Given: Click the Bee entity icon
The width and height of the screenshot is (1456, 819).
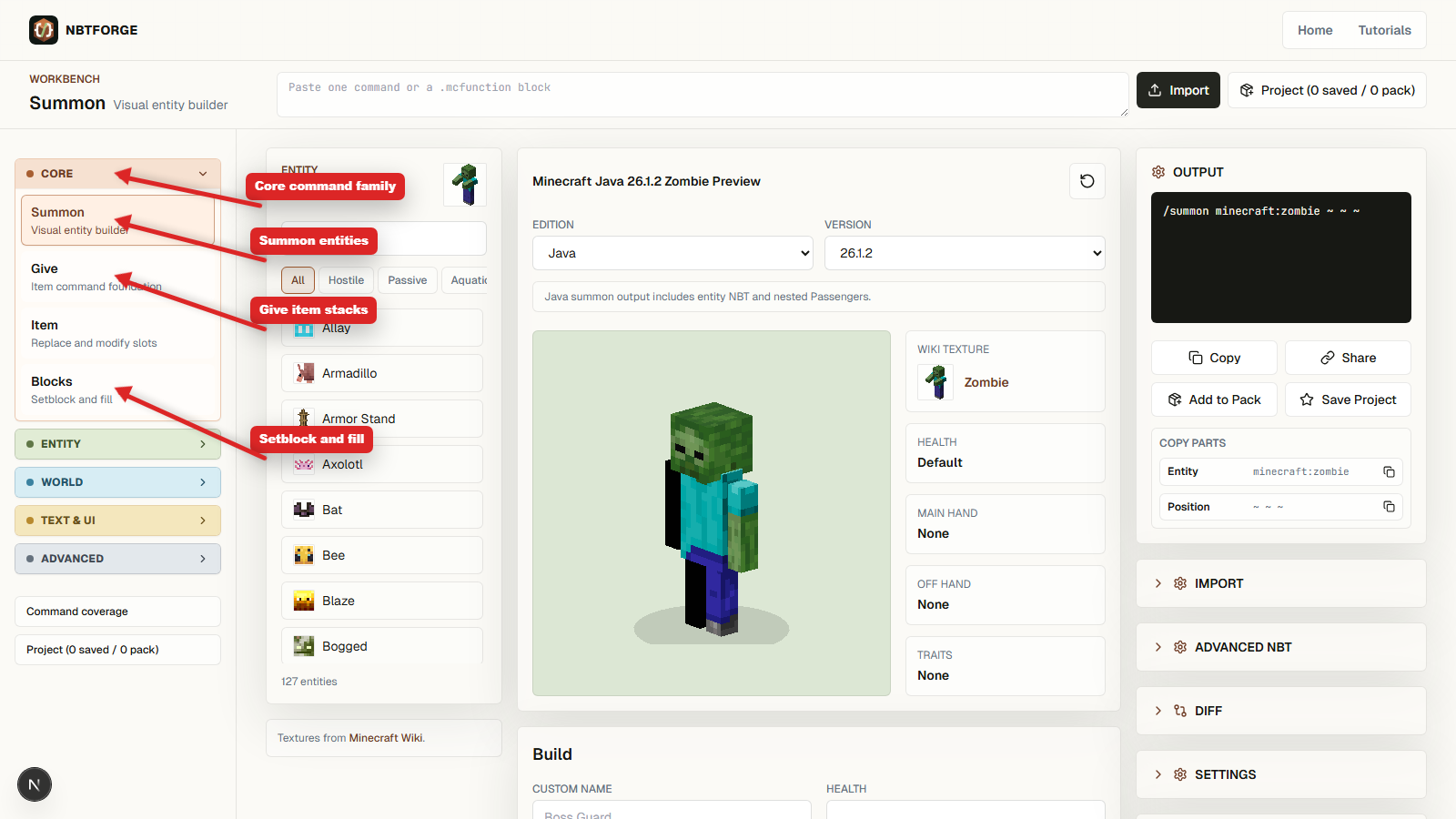Looking at the screenshot, I should 304,555.
